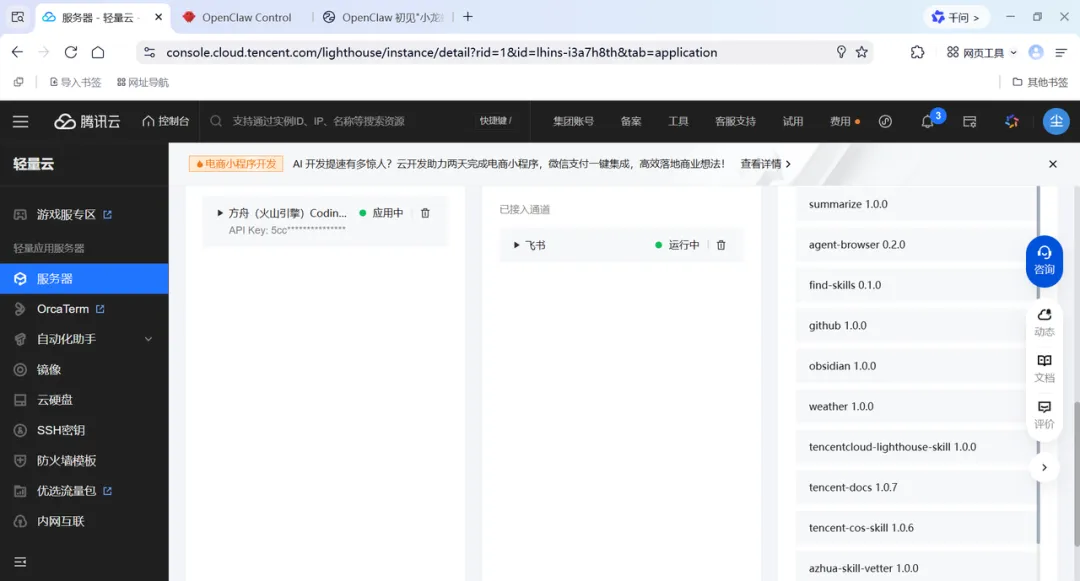
Task: Open the user account avatar
Action: (1056, 121)
